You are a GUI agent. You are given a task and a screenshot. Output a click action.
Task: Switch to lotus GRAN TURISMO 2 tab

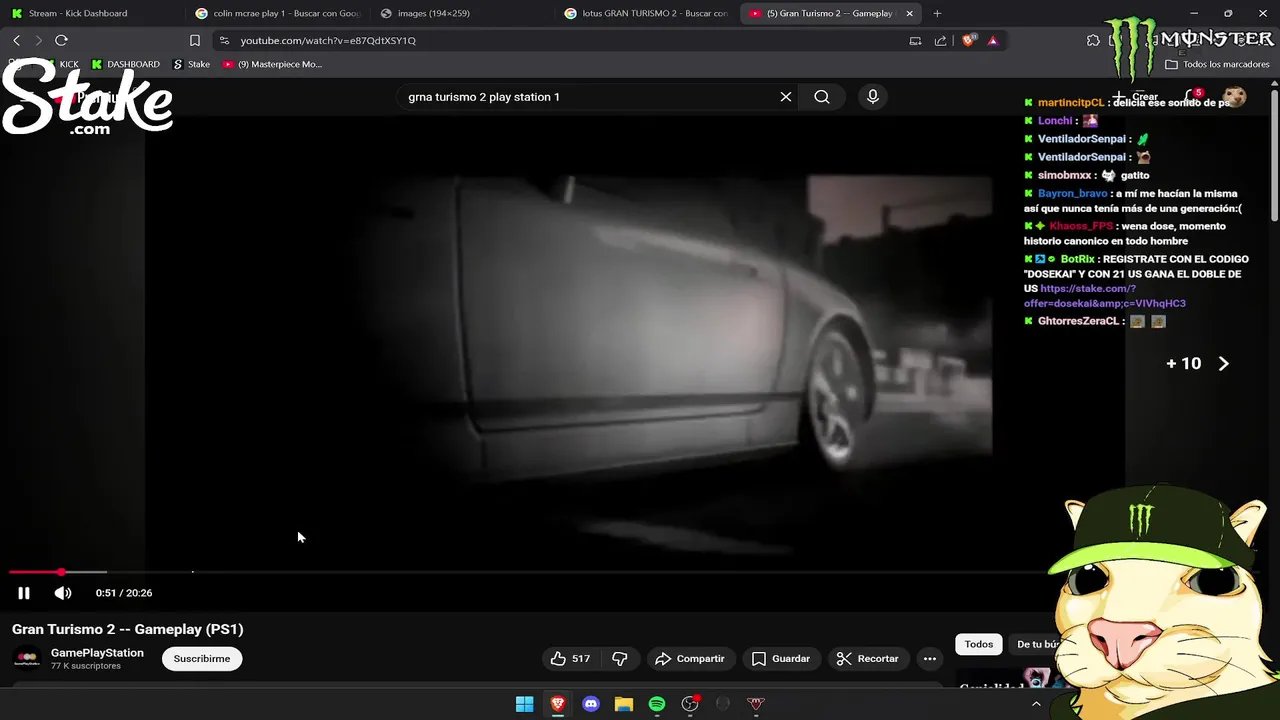click(x=646, y=13)
